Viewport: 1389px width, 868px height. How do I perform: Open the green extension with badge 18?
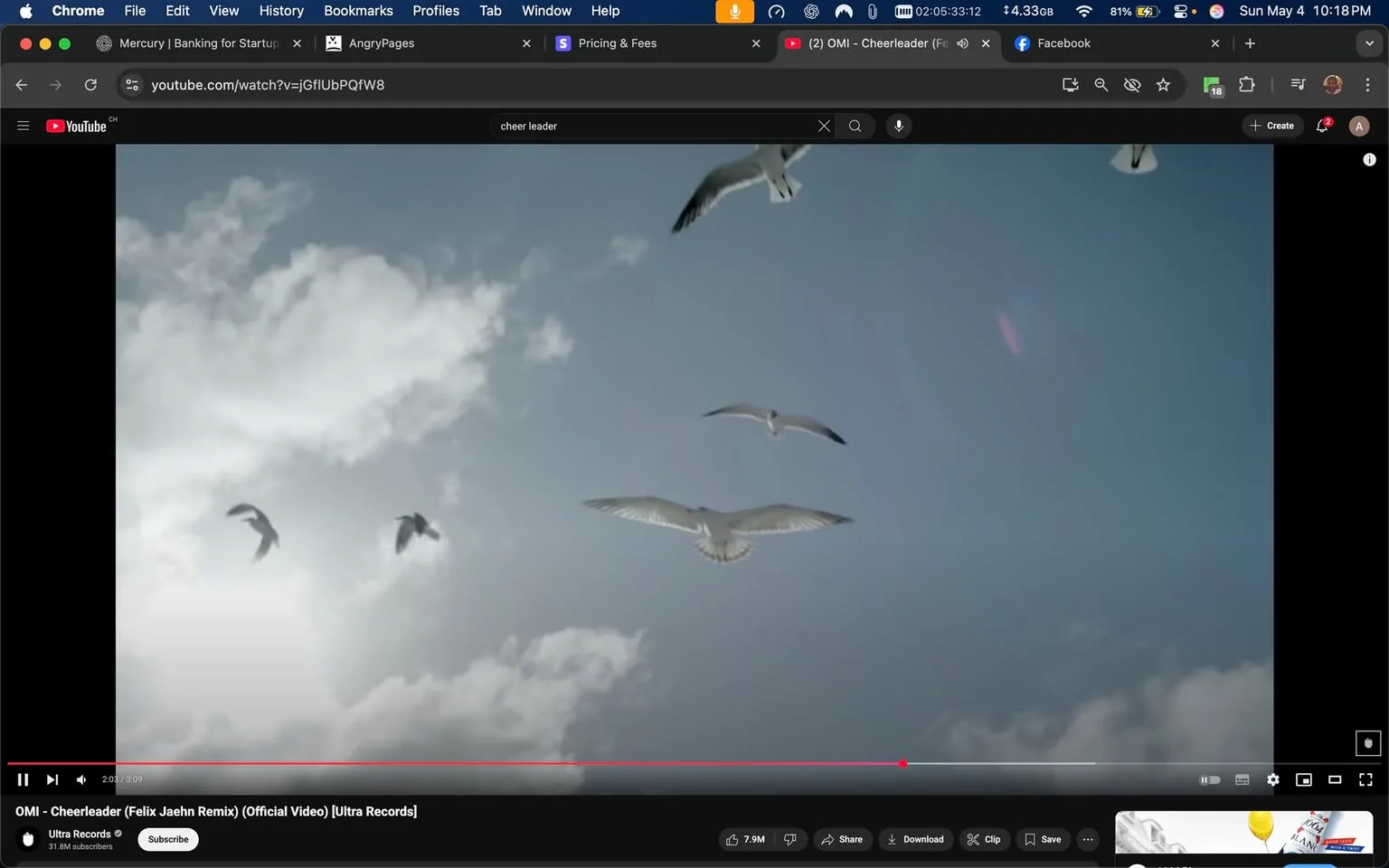point(1213,86)
